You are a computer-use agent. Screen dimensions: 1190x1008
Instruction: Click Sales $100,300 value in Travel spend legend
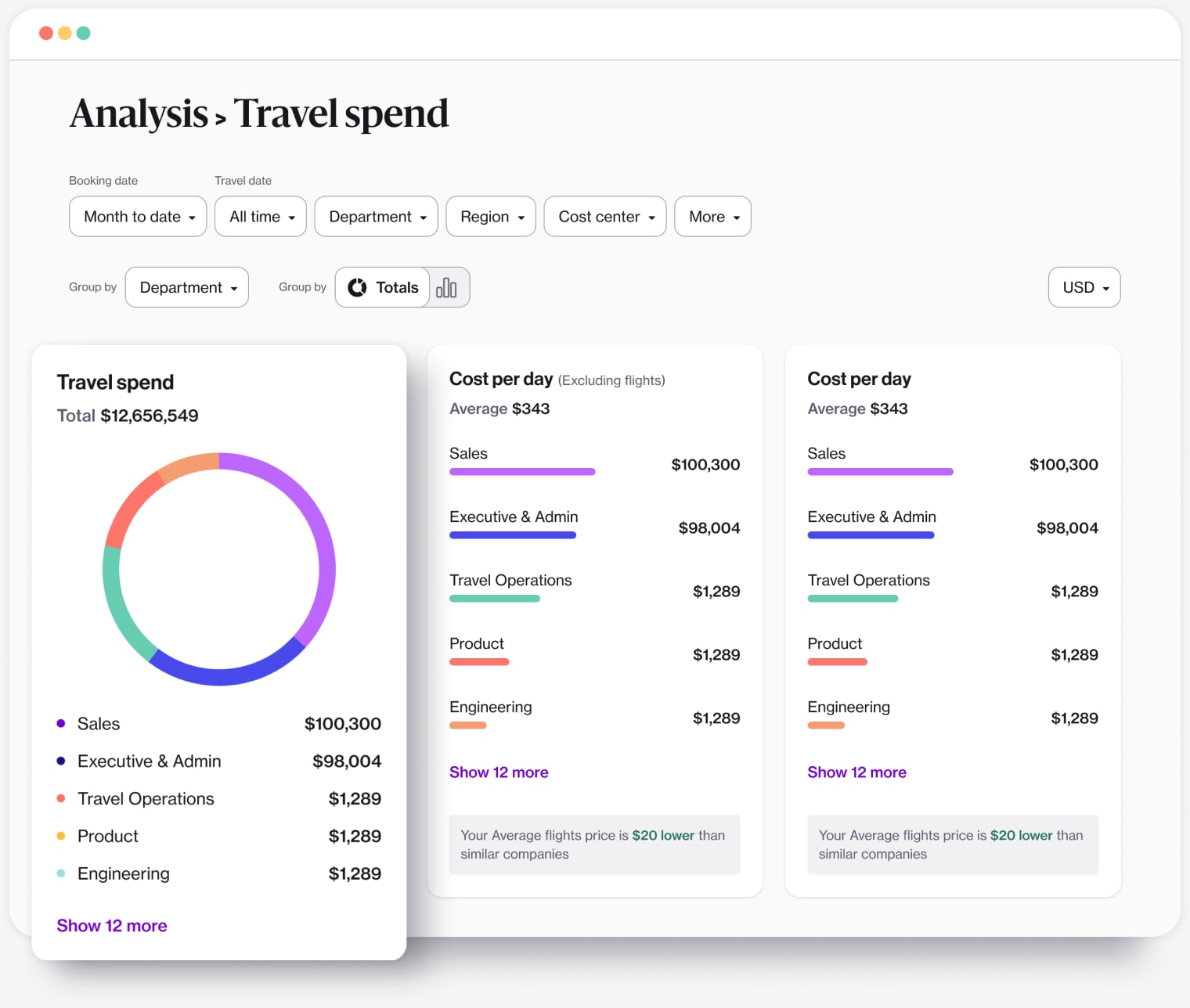click(x=343, y=724)
